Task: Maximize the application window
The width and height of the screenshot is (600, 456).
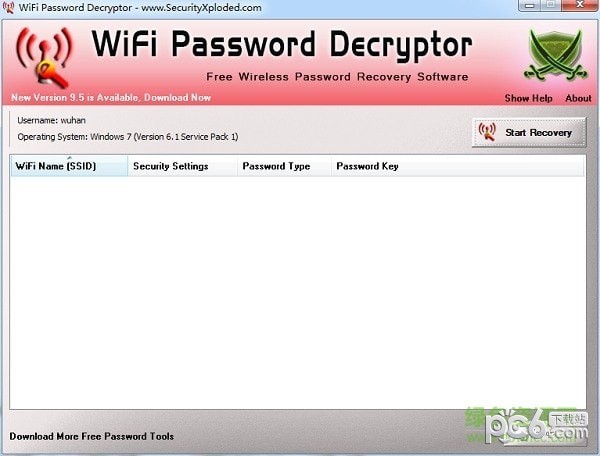Action: click(551, 5)
